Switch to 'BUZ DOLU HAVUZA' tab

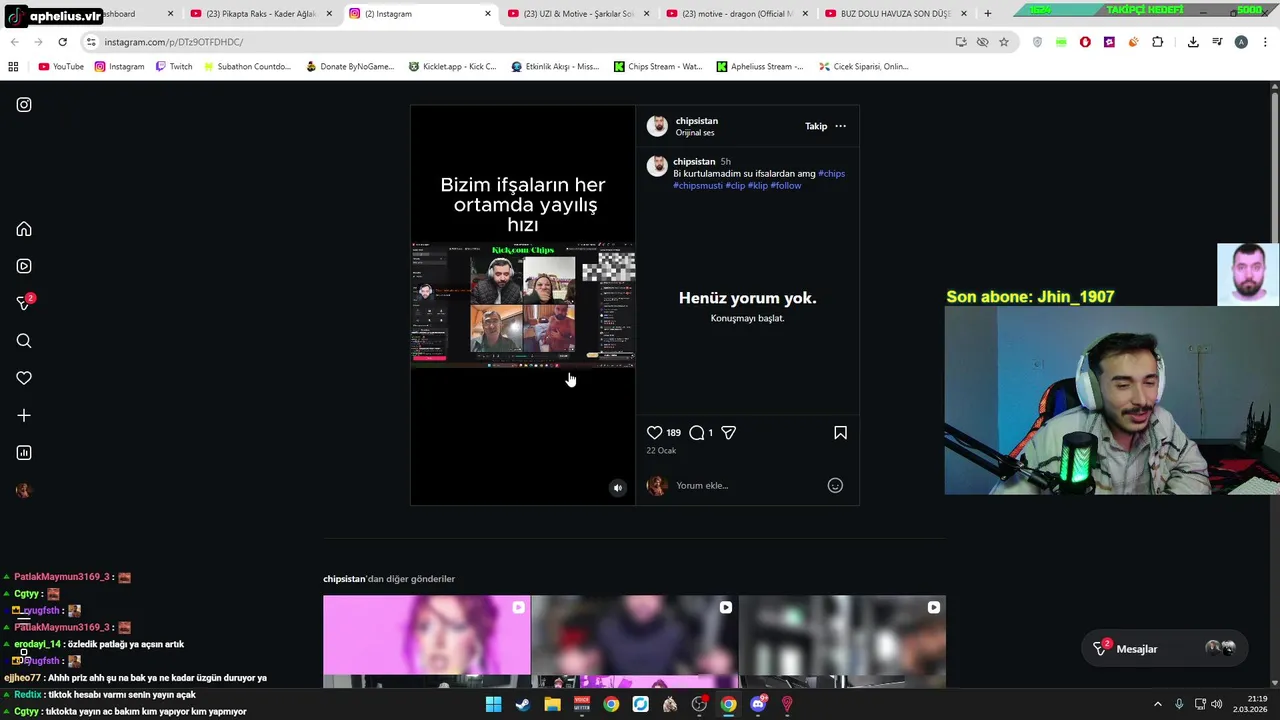[x=895, y=14]
